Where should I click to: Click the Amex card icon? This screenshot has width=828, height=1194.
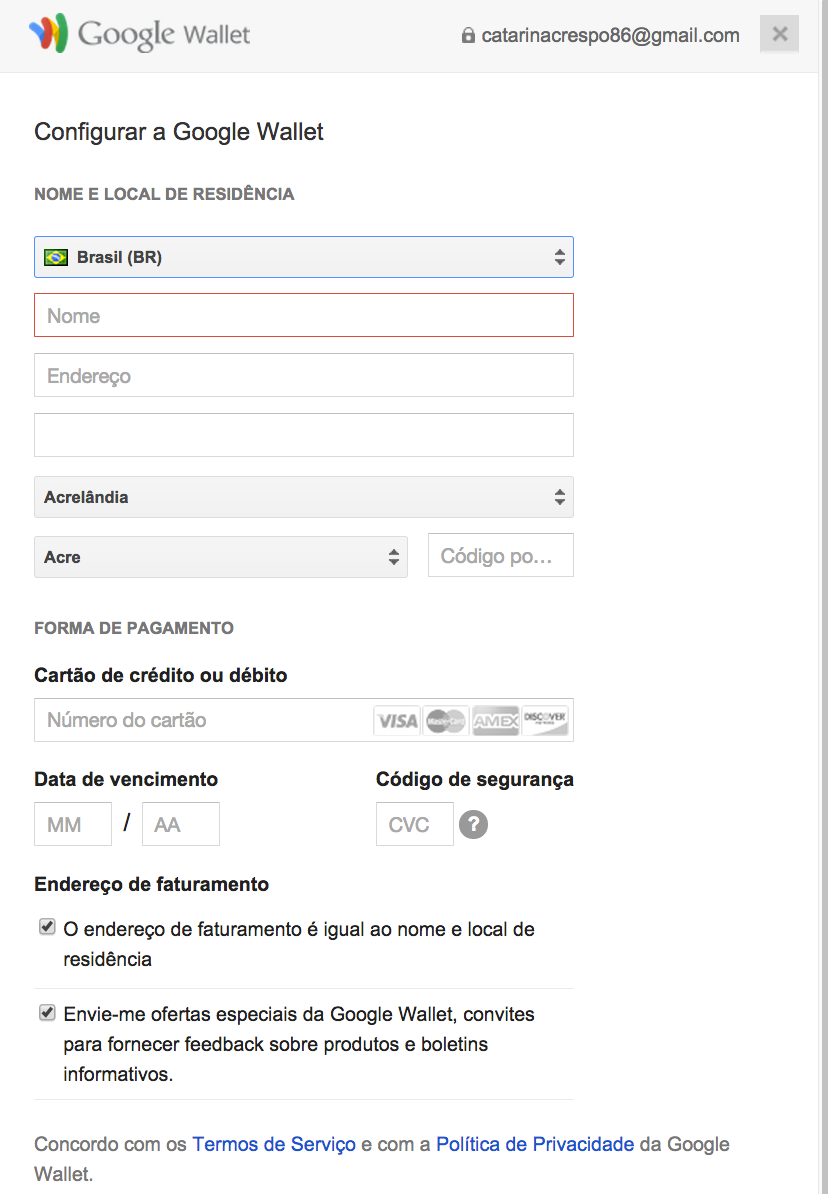coord(495,720)
